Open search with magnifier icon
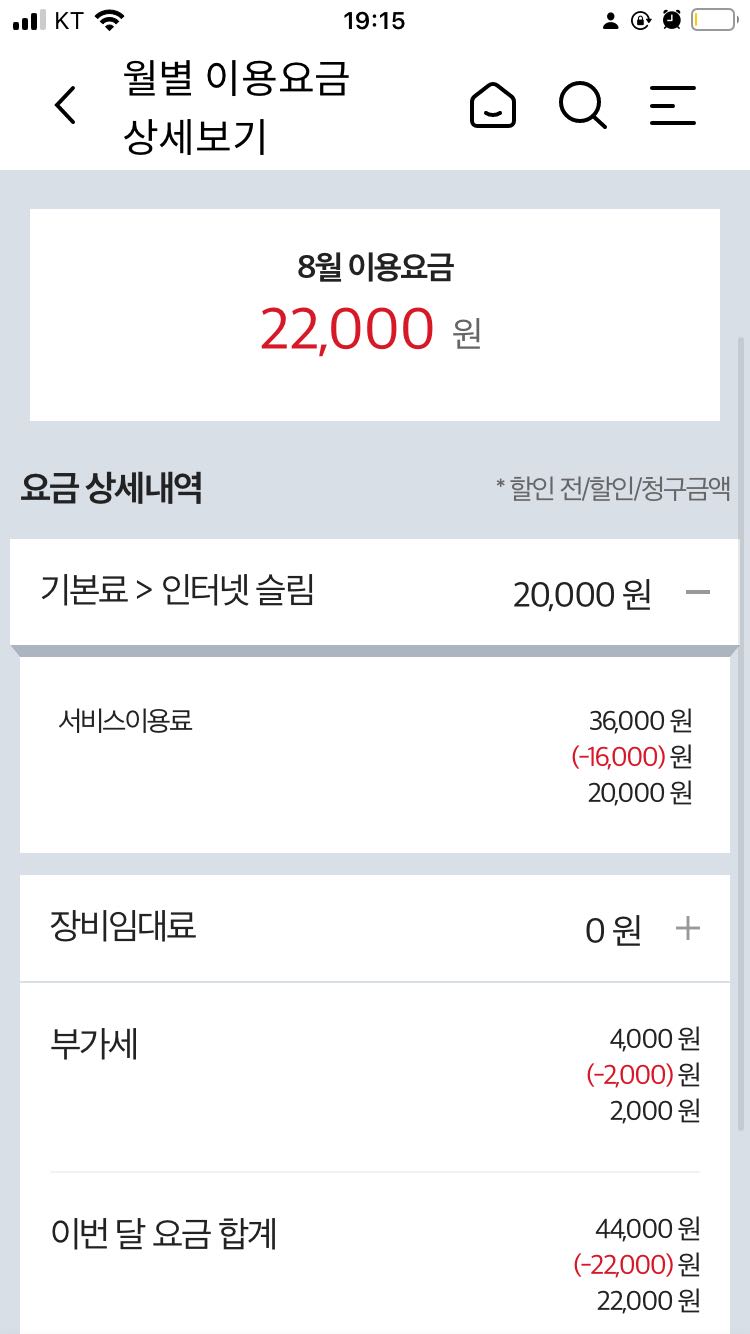This screenshot has height=1334, width=750. (x=582, y=105)
